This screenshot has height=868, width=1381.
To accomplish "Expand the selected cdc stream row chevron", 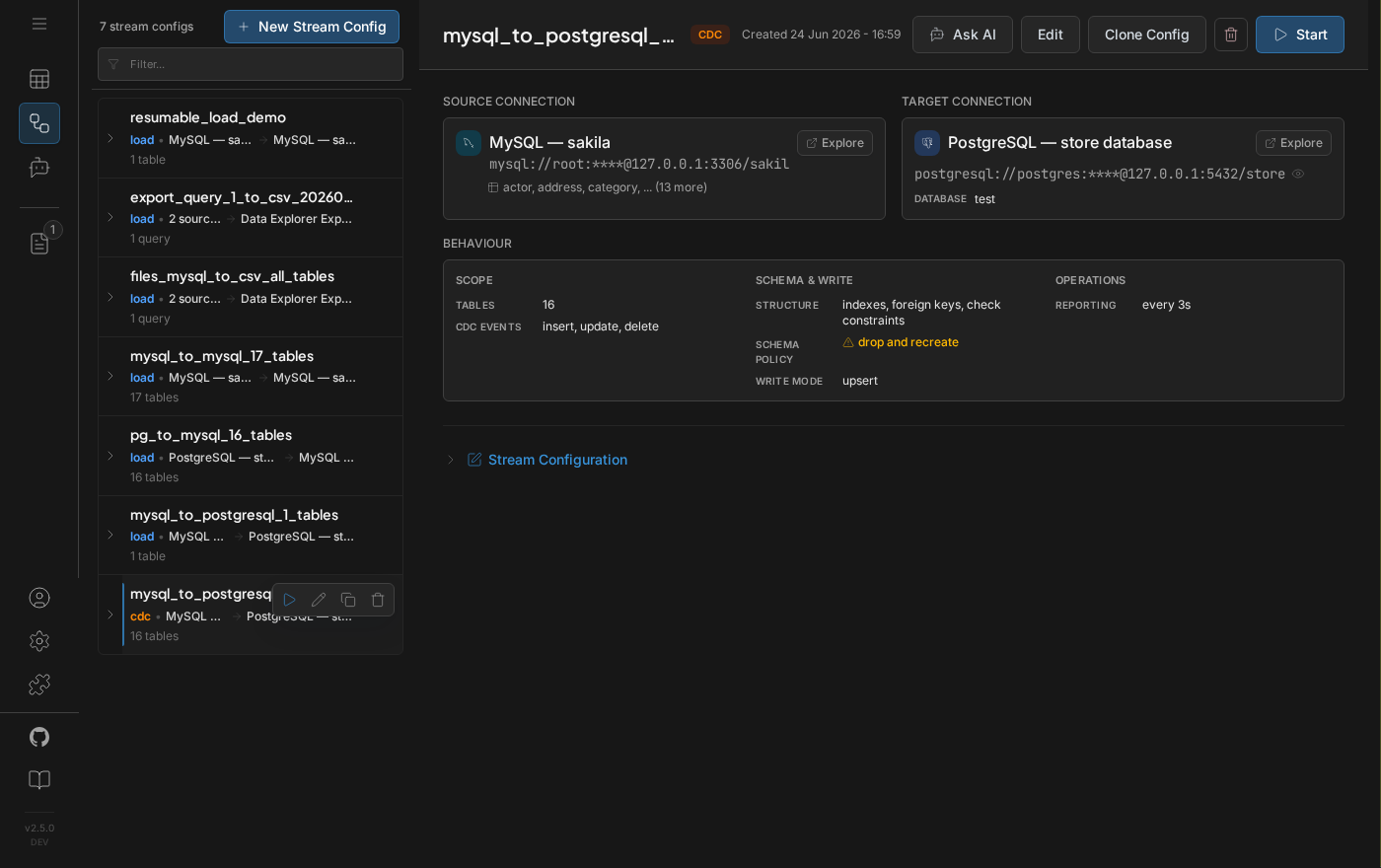I will pyautogui.click(x=110, y=615).
